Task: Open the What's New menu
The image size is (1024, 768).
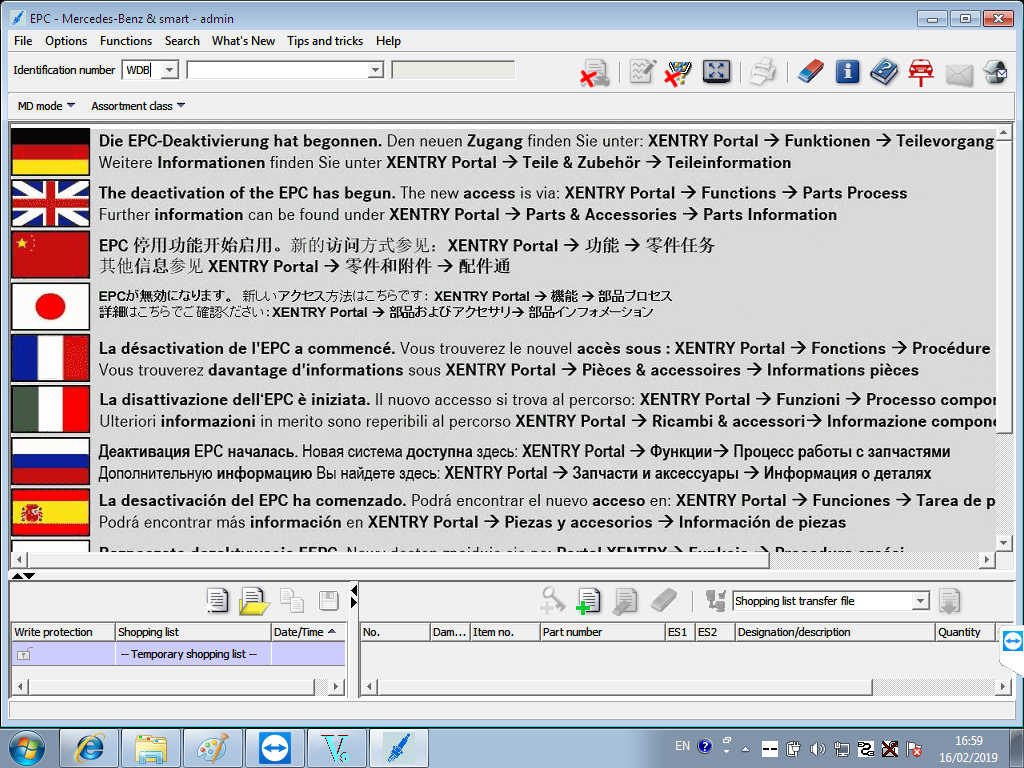Action: click(244, 40)
